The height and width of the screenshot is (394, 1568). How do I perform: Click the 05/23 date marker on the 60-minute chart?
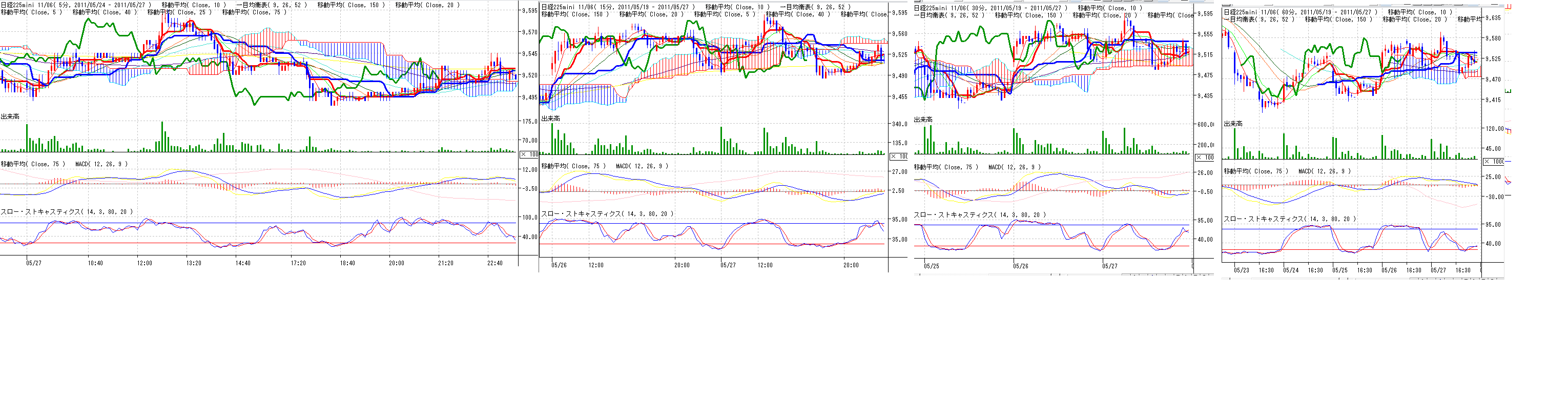pyautogui.click(x=1241, y=270)
